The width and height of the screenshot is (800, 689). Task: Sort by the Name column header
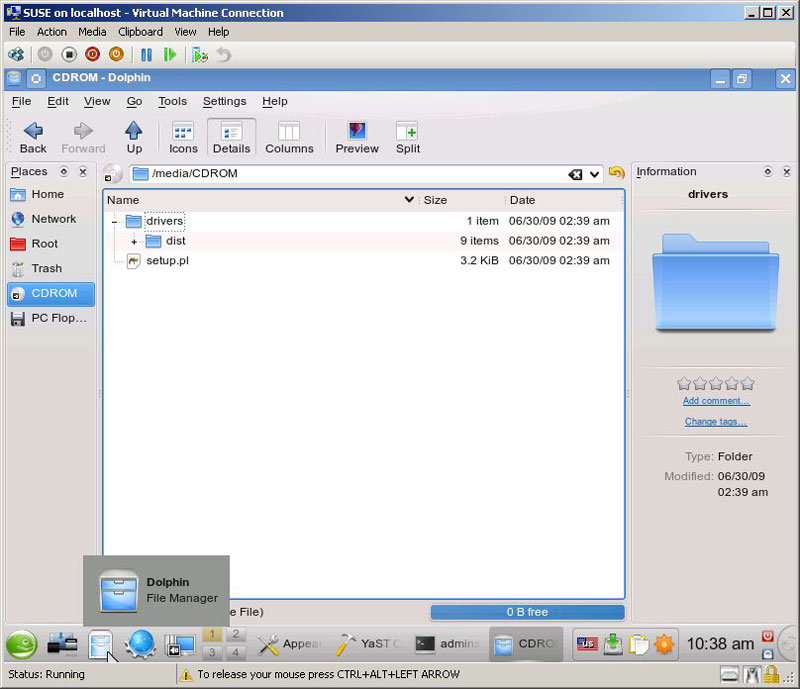tap(261, 200)
